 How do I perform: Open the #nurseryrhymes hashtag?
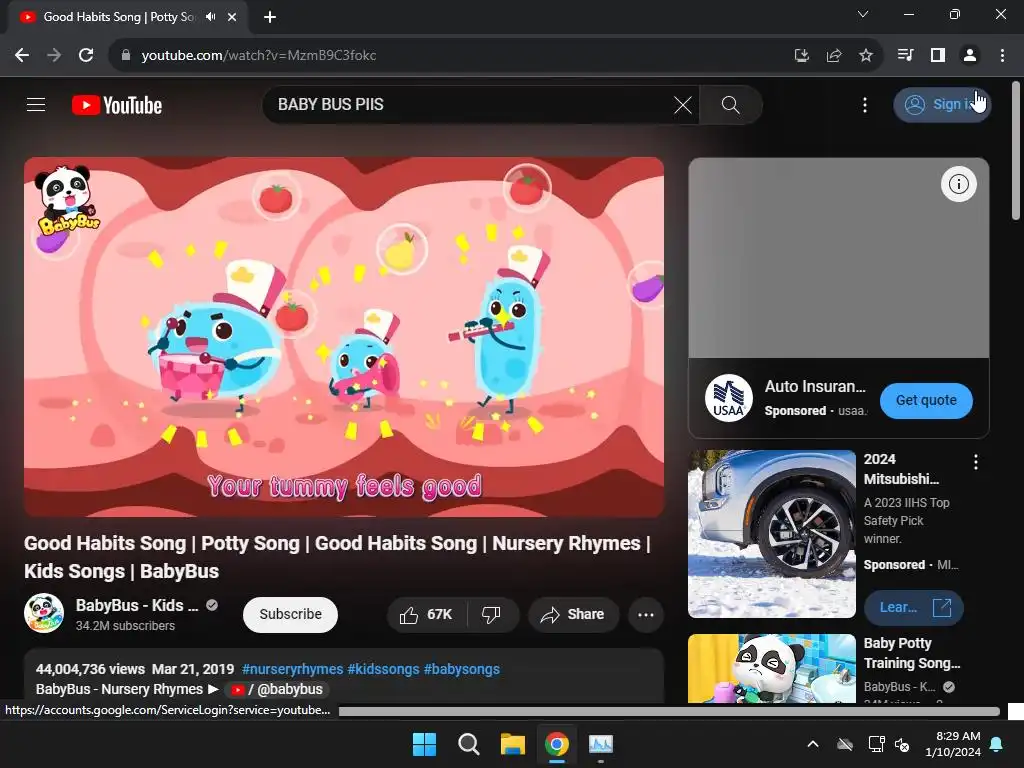point(293,669)
